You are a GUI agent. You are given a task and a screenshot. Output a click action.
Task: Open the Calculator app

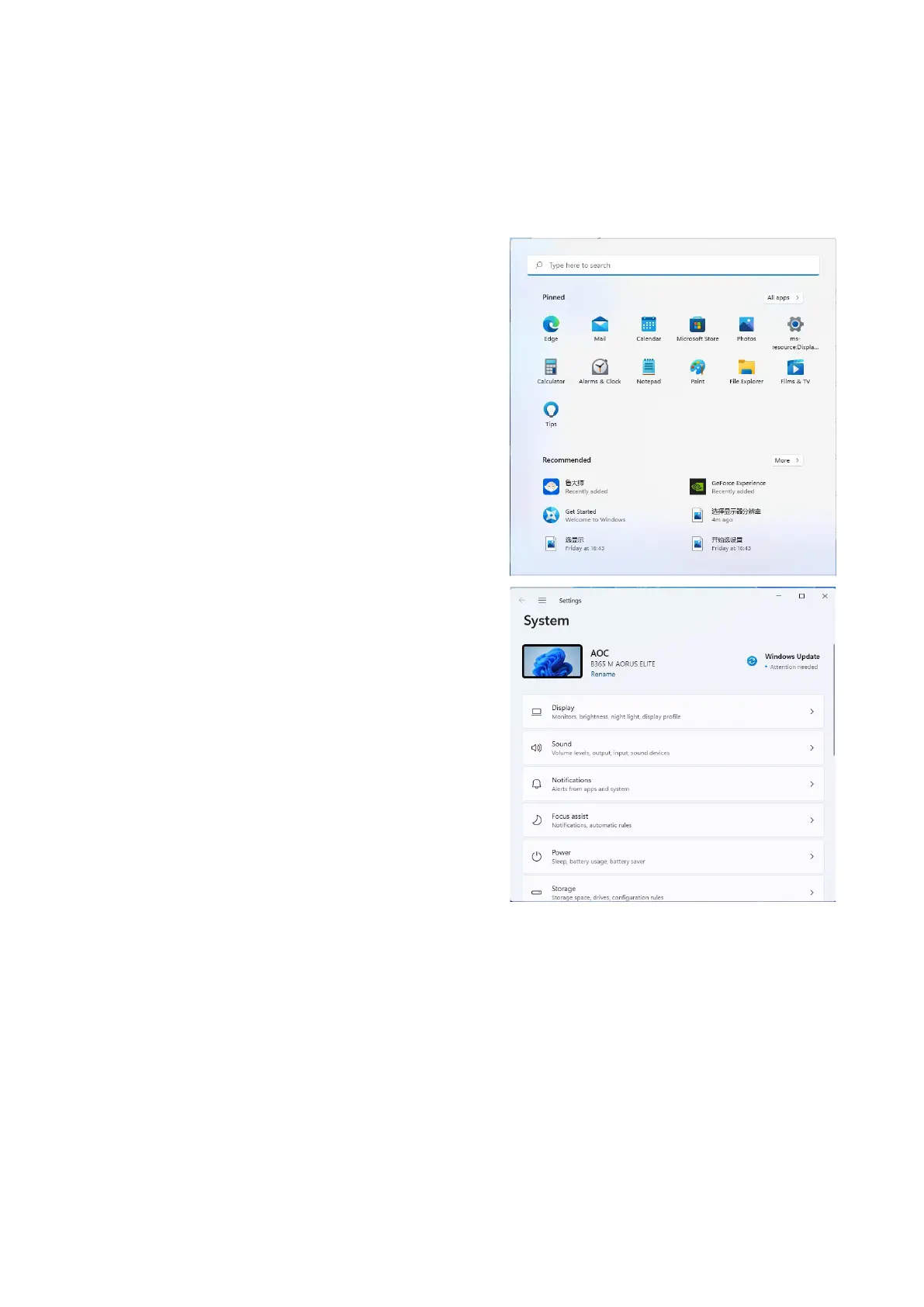[551, 368]
